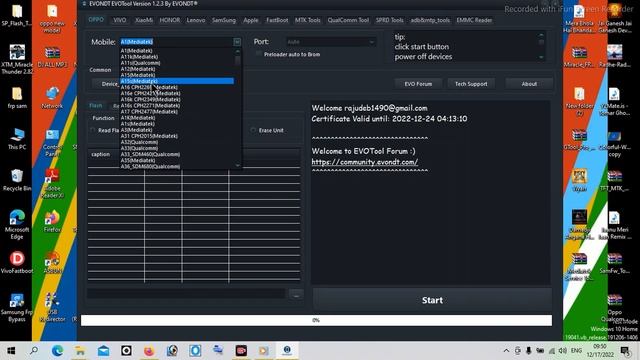Select the Samsung Frp Bypass icon
640x360 pixels.
[x=17, y=307]
